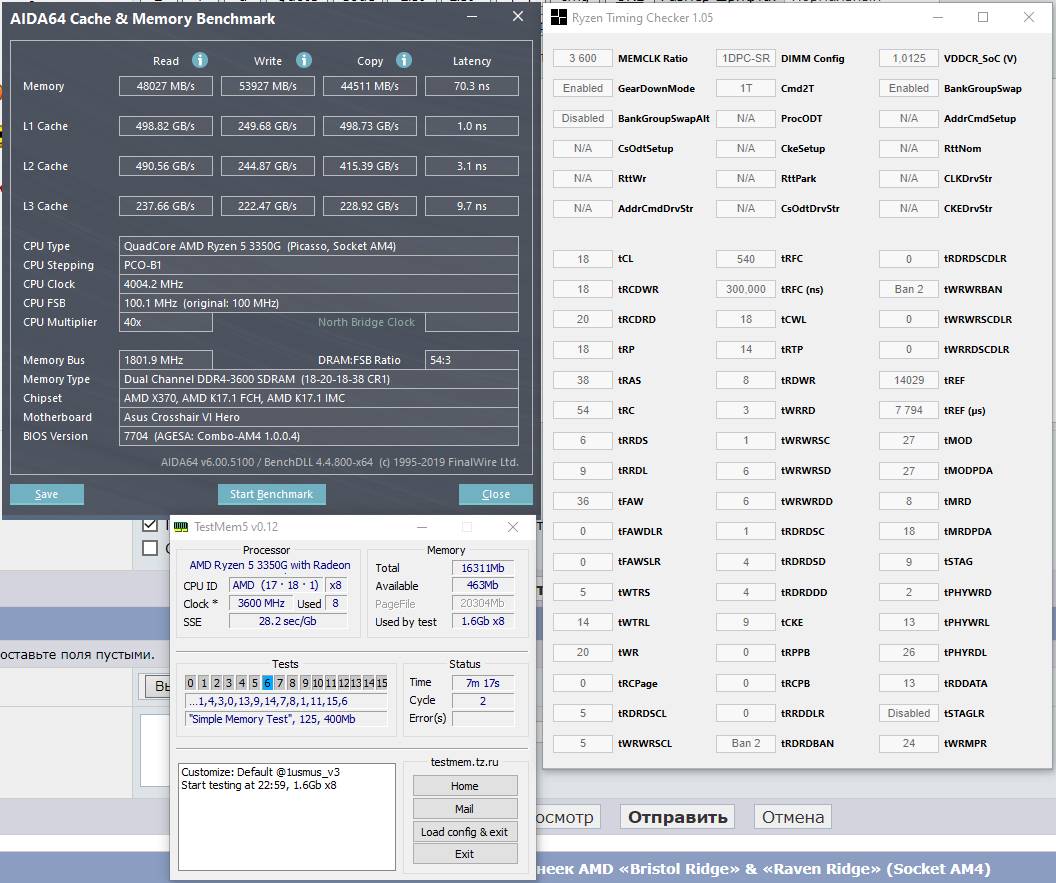Select test number 0 in TestMem5 list
This screenshot has height=883, width=1056.
191,683
